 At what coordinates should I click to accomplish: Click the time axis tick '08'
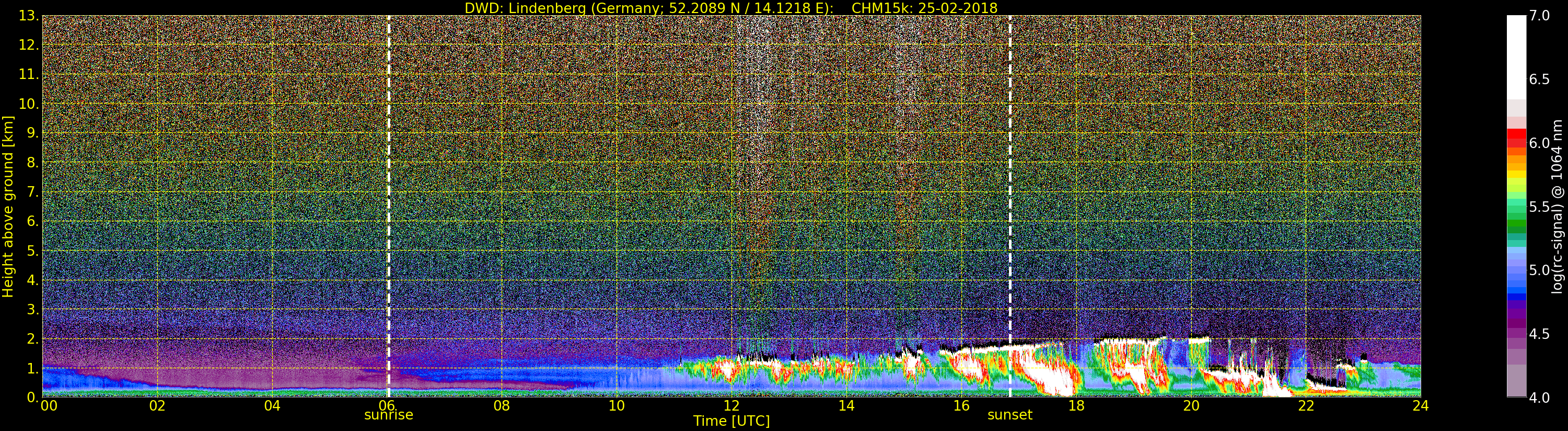502,406
